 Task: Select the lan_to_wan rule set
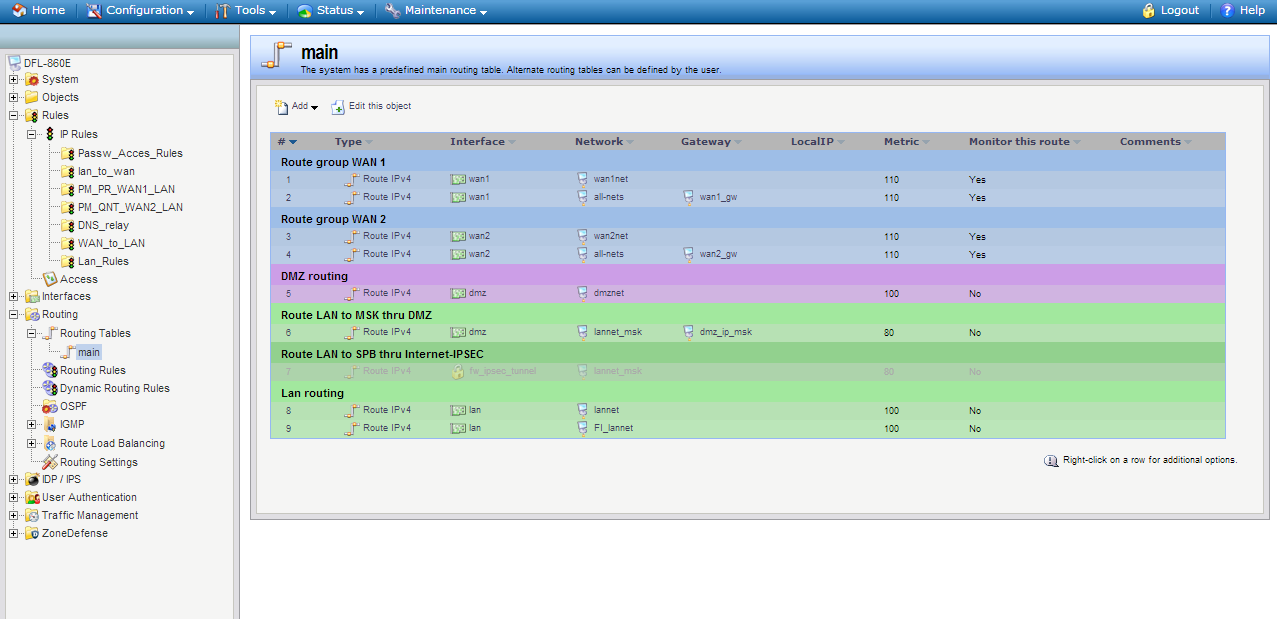point(106,171)
